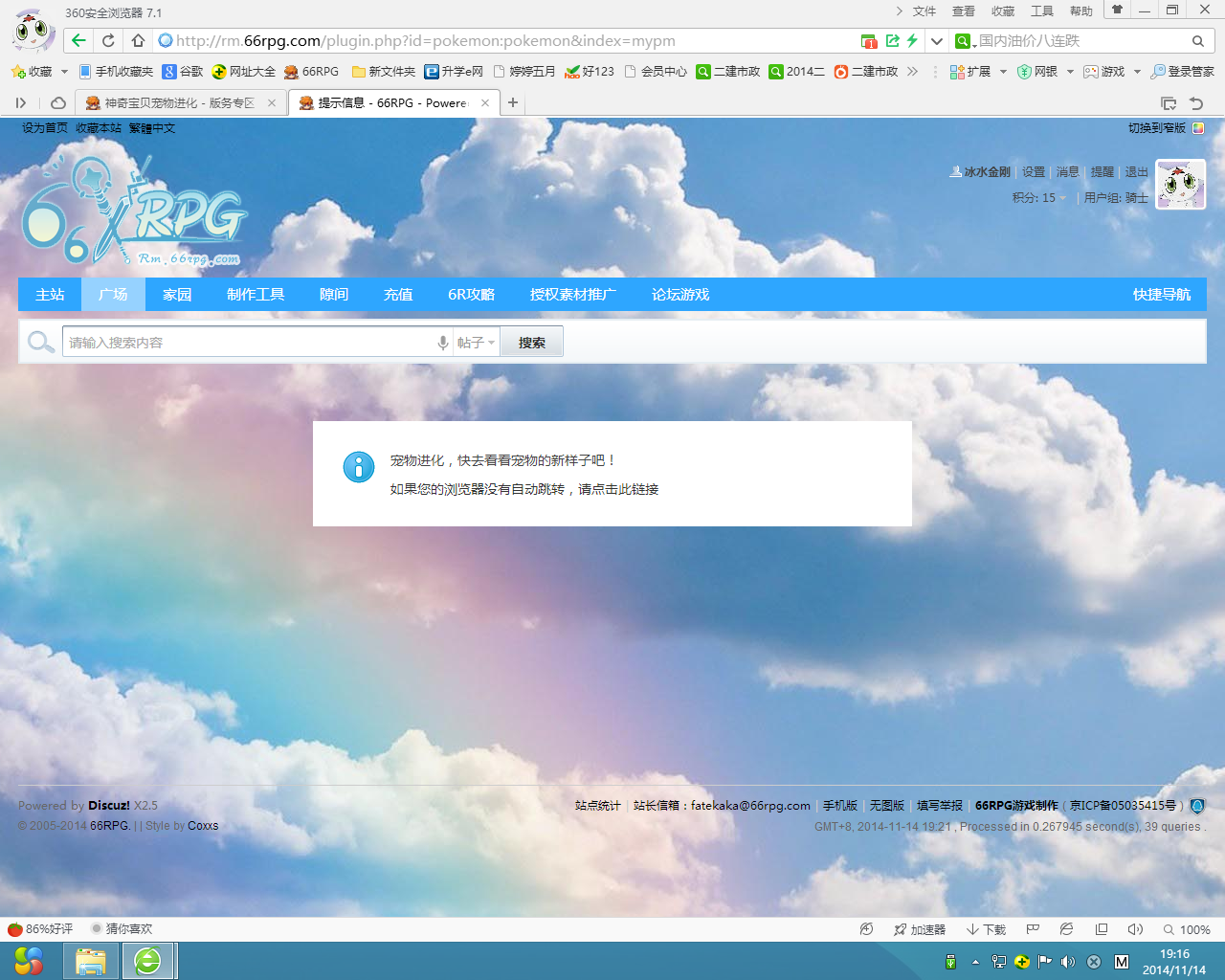Show more bookmarks with the chevron
The width and height of the screenshot is (1225, 980).
pos(912,72)
